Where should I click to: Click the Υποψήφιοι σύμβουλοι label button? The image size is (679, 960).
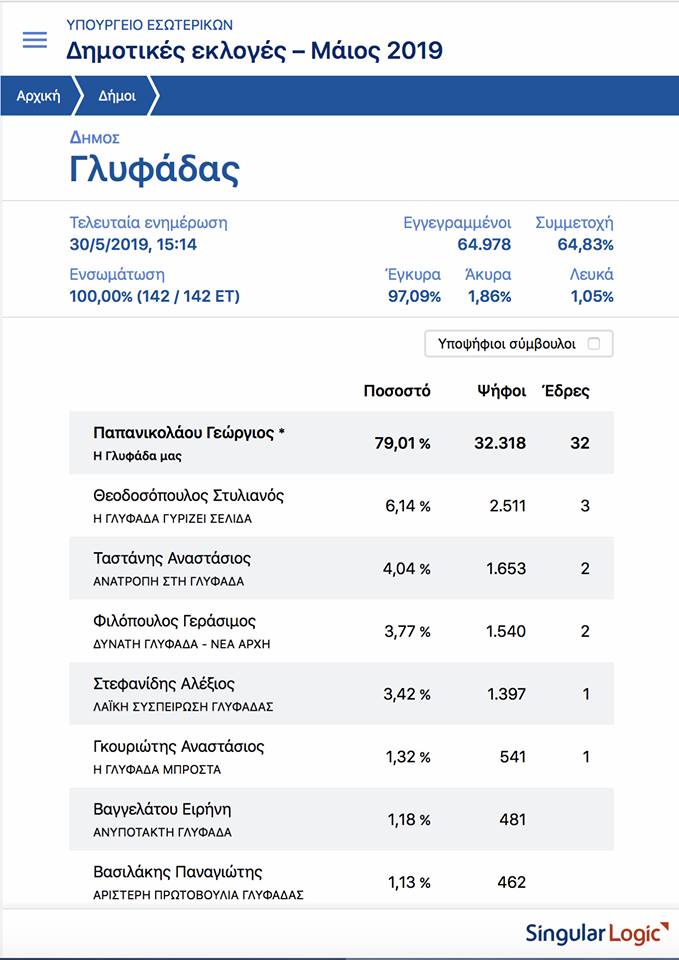point(506,344)
